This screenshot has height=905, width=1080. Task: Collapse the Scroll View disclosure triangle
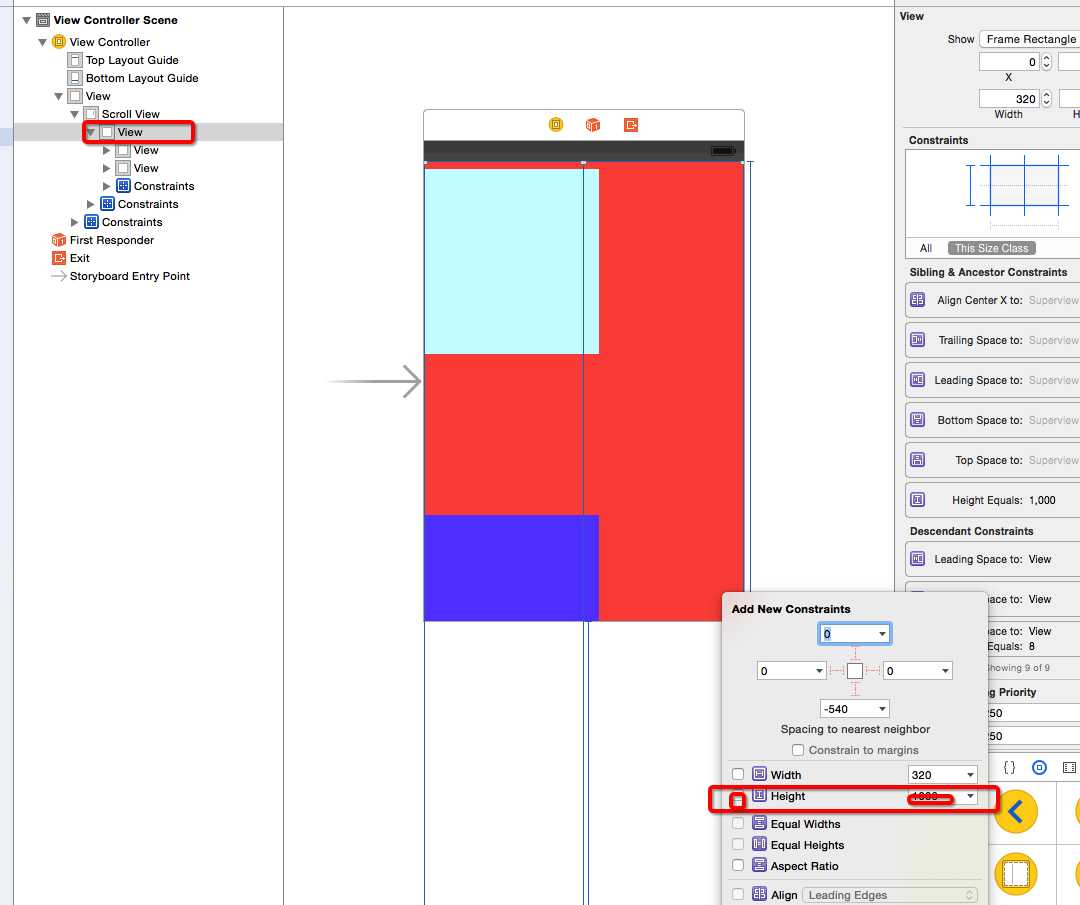tap(74, 114)
